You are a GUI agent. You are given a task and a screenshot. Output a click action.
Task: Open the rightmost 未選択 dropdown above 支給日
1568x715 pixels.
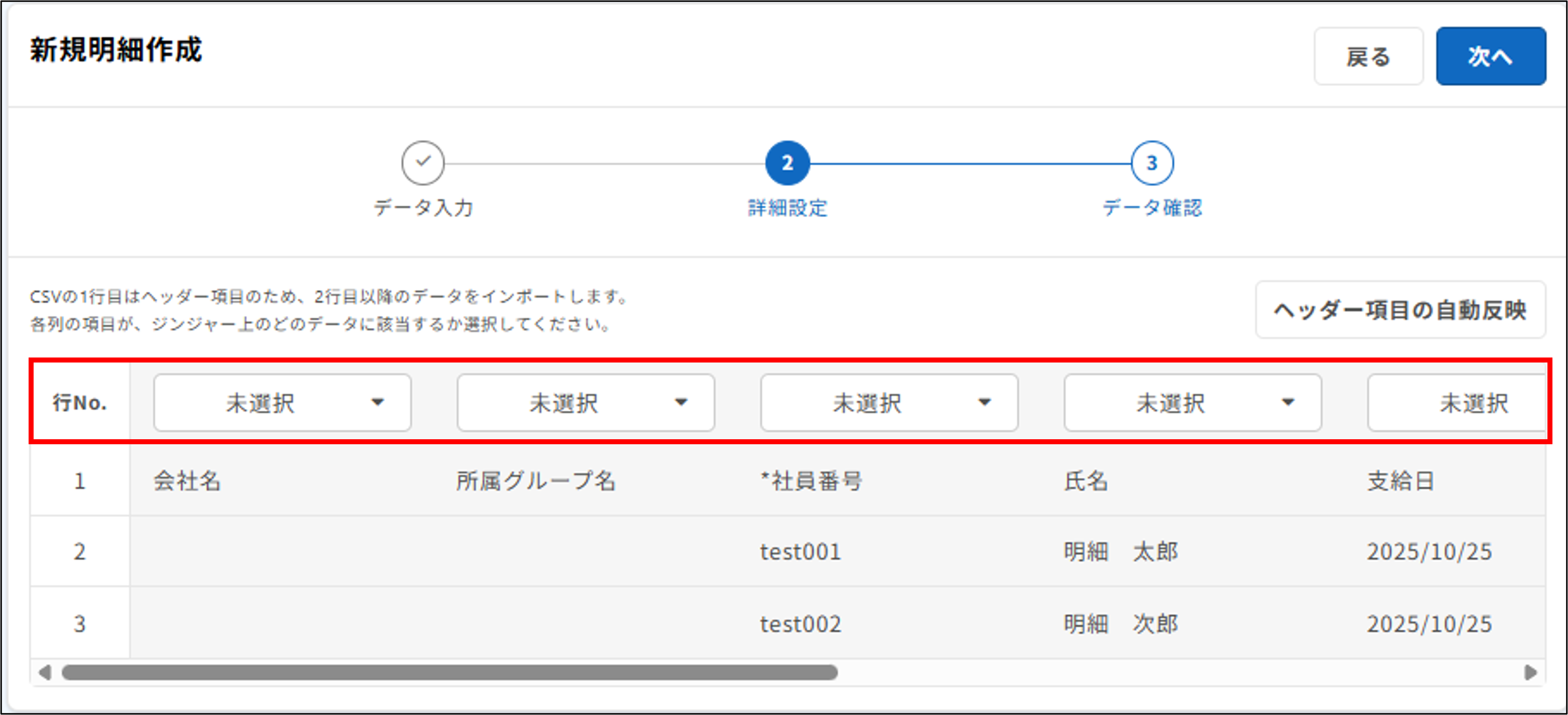[x=1473, y=402]
